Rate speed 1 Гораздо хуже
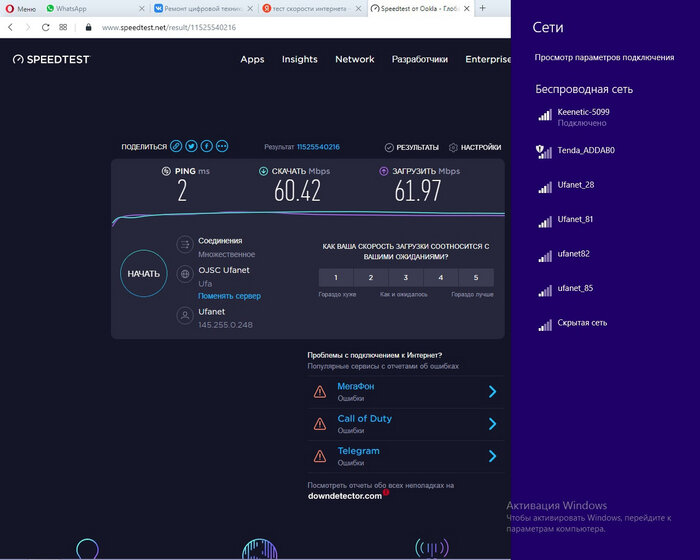This screenshot has height=560, width=700. coord(336,277)
